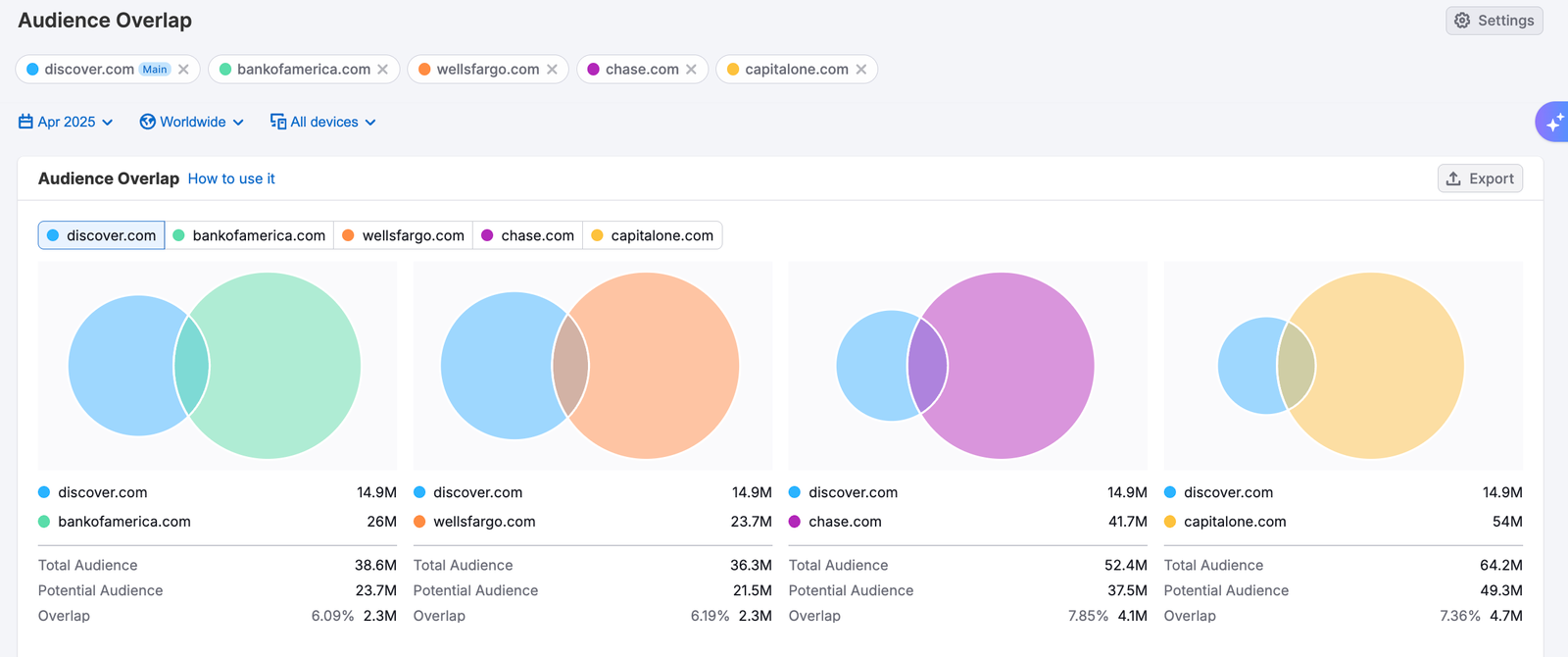Screen dimensions: 1568x657
Task: Click the calendar icon beside Apr 2025
Action: [x=26, y=122]
